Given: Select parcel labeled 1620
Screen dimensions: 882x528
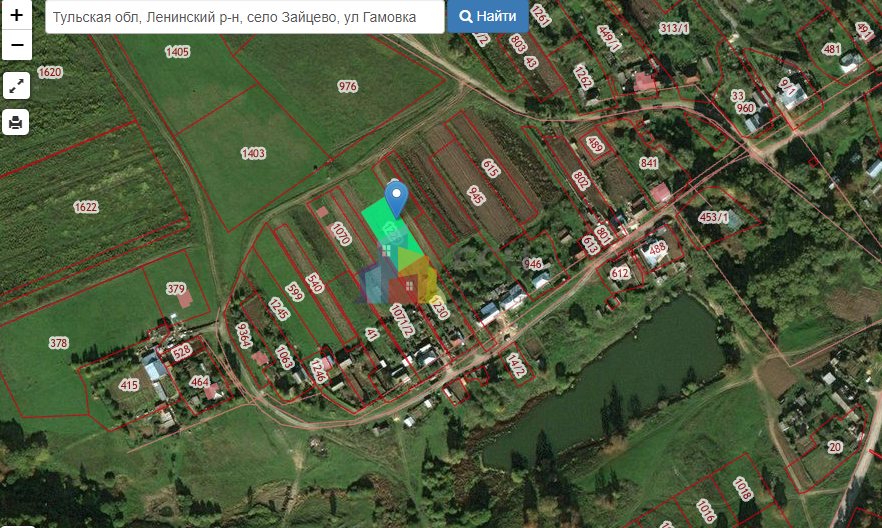Looking at the screenshot, I should (x=50, y=72).
